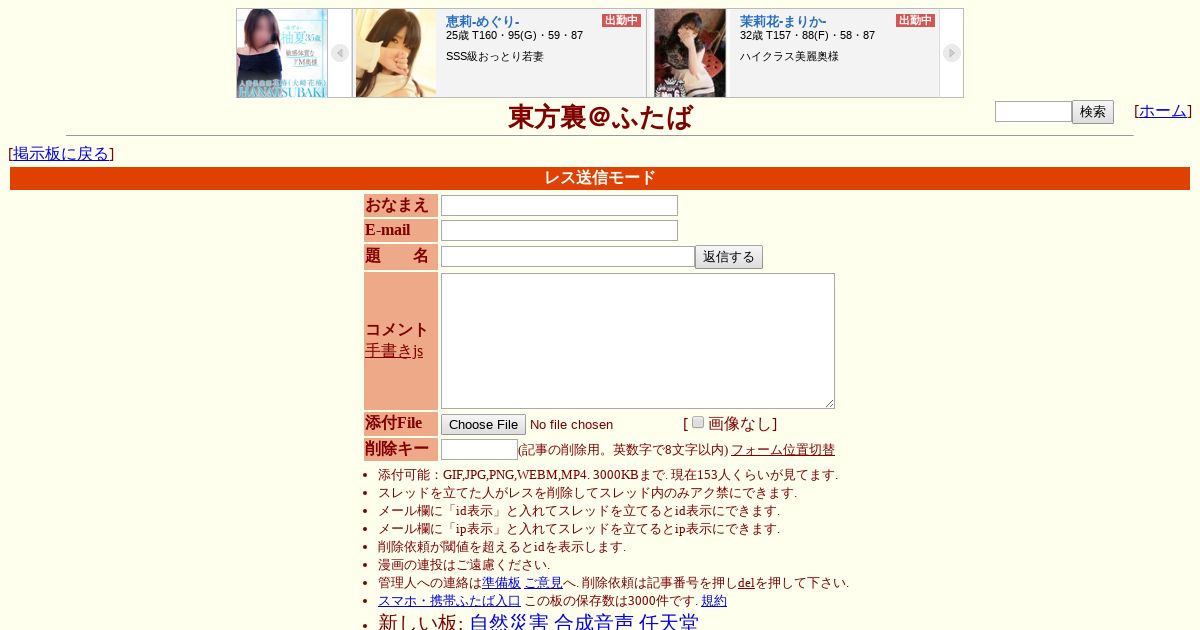1200x630 pixels.
Task: Open the 茉莉花-まりか- profile photo
Action: click(x=690, y=53)
